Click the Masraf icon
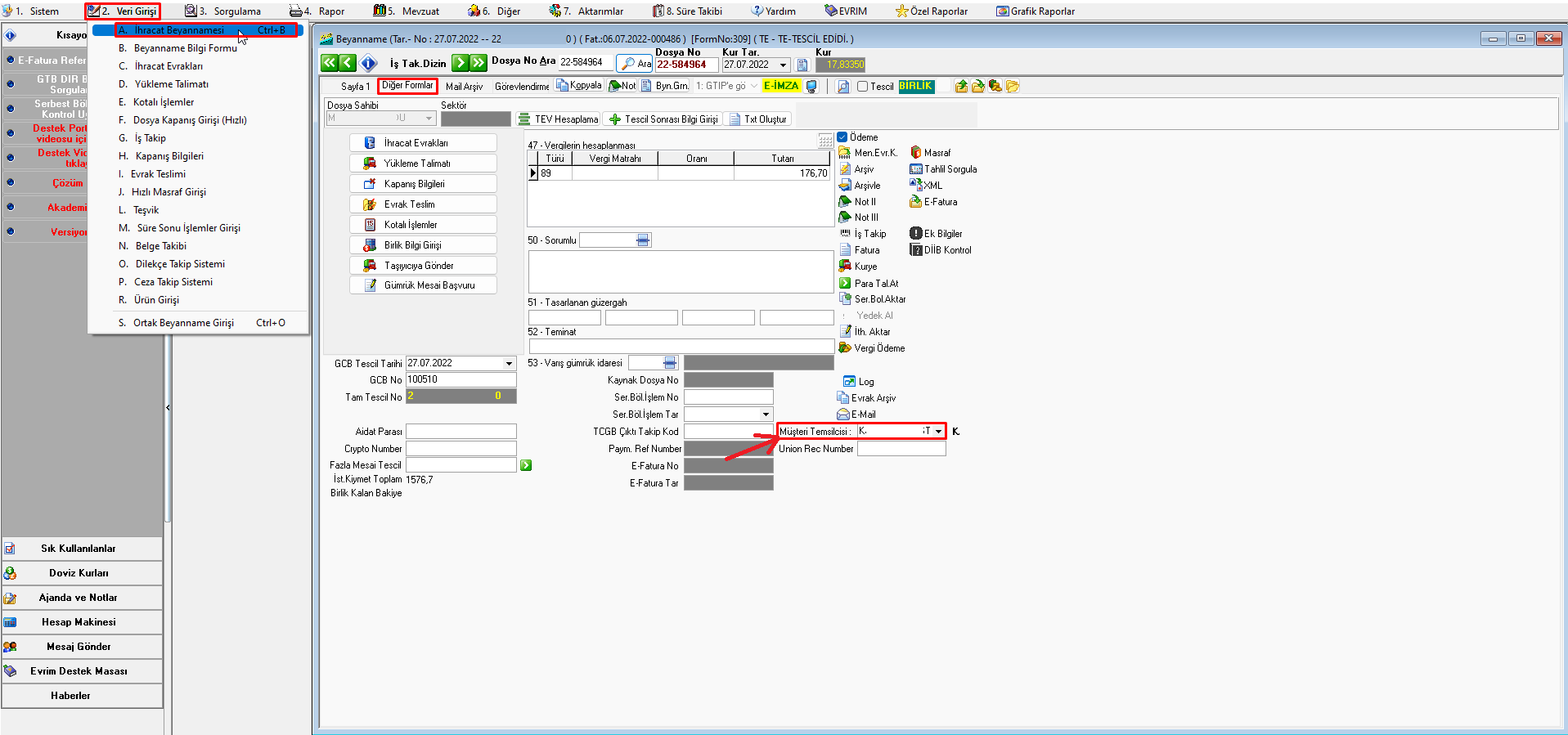 tap(916, 153)
